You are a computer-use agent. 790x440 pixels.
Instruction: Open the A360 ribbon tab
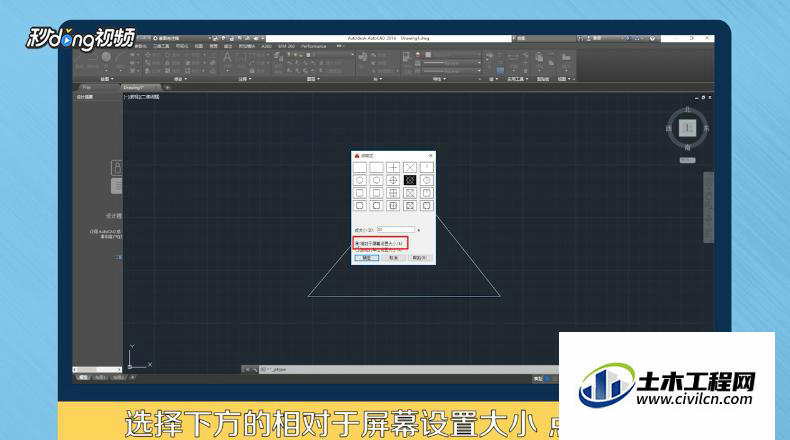[x=267, y=46]
